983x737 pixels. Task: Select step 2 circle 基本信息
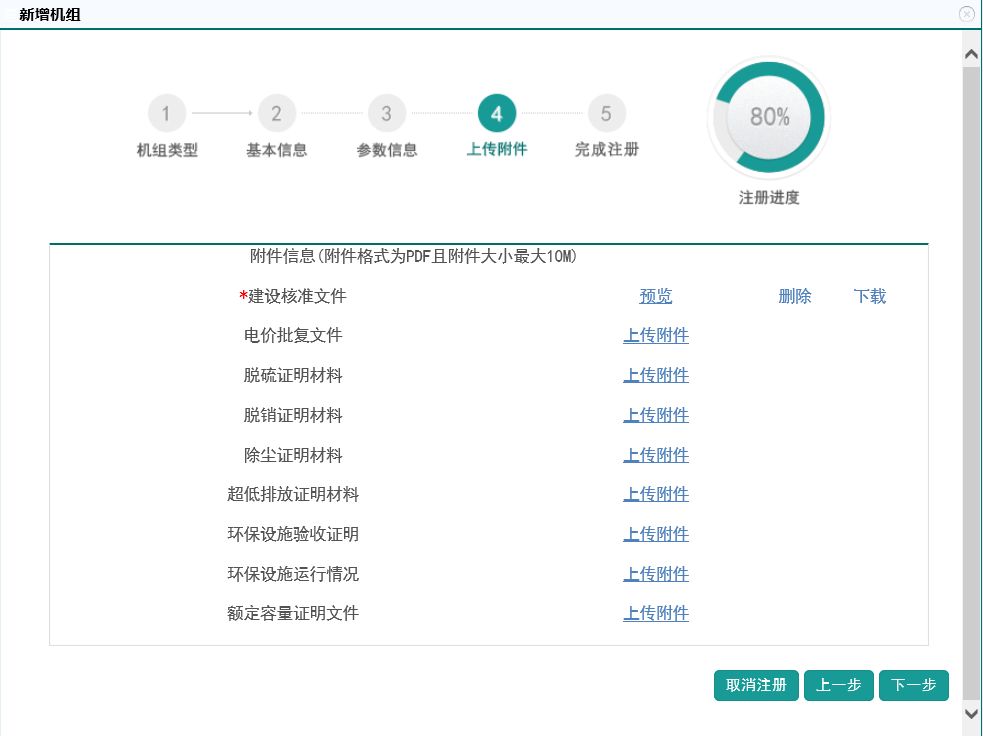(x=277, y=114)
